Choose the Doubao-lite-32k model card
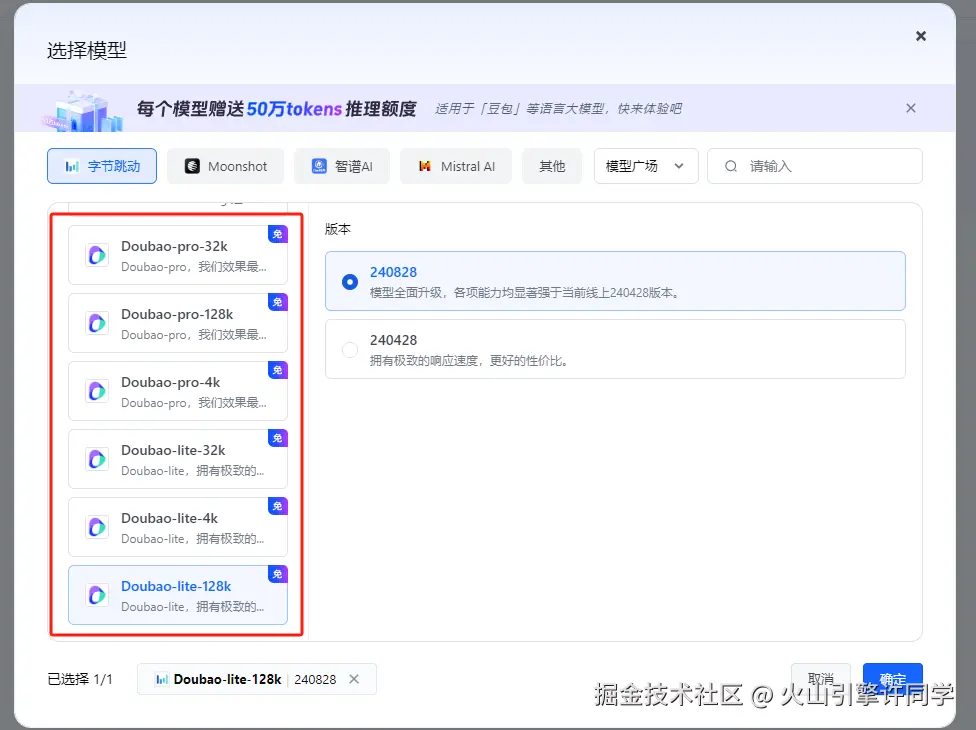The height and width of the screenshot is (730, 976). pos(178,459)
